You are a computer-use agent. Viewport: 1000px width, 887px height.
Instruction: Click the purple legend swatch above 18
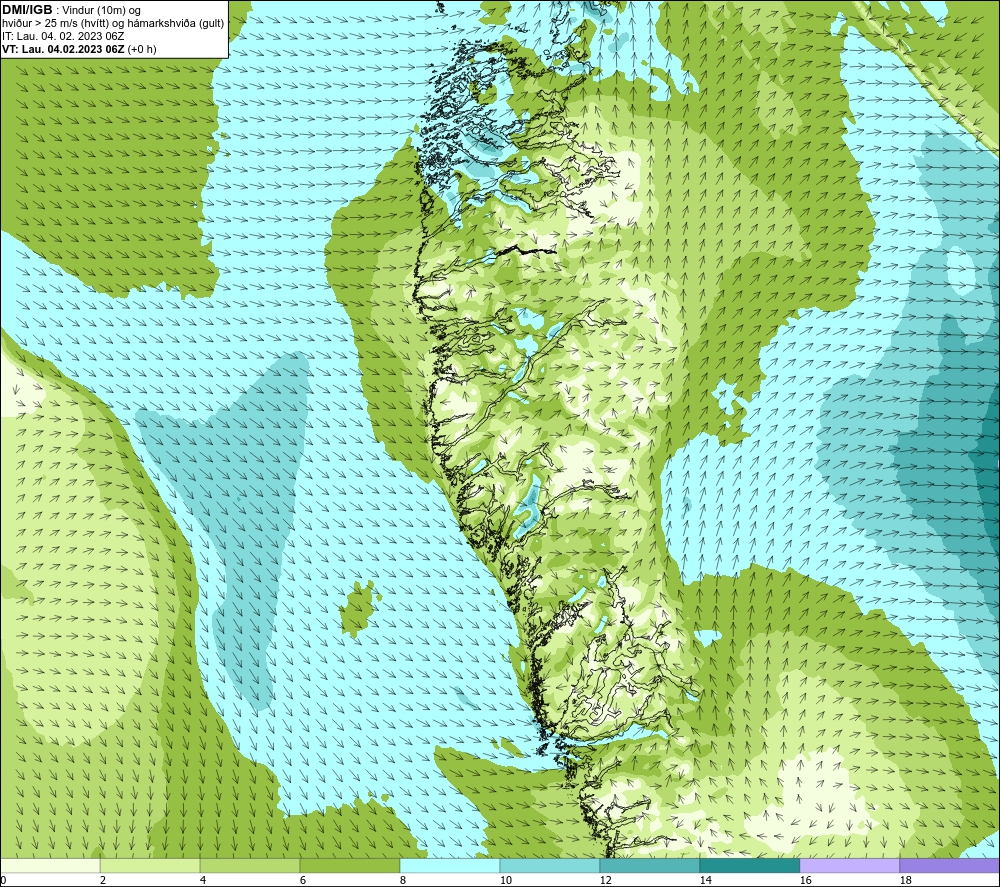tap(949, 865)
